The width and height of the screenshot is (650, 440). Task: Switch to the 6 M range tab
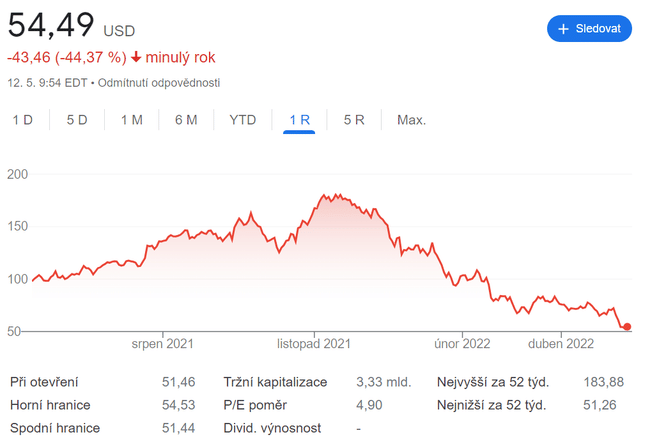coord(186,120)
